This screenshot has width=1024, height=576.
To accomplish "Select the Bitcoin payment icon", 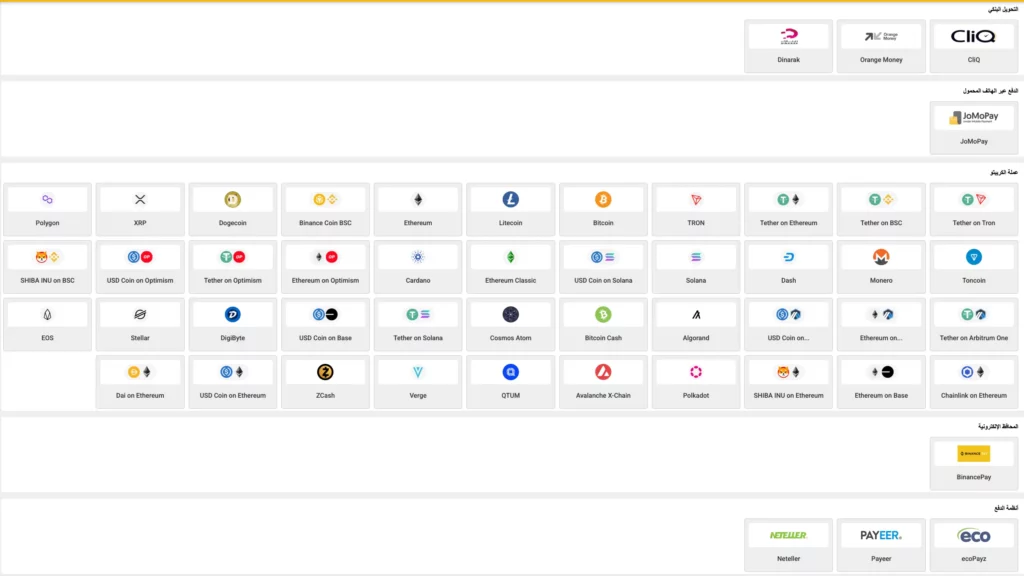I will [x=603, y=200].
